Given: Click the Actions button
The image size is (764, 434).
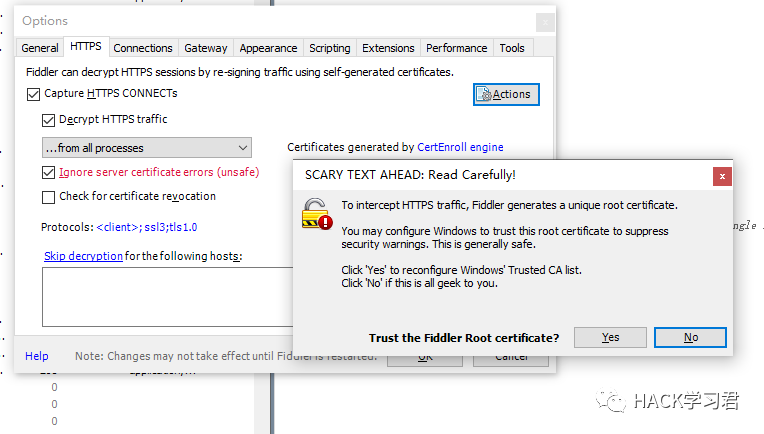Looking at the screenshot, I should [506, 94].
